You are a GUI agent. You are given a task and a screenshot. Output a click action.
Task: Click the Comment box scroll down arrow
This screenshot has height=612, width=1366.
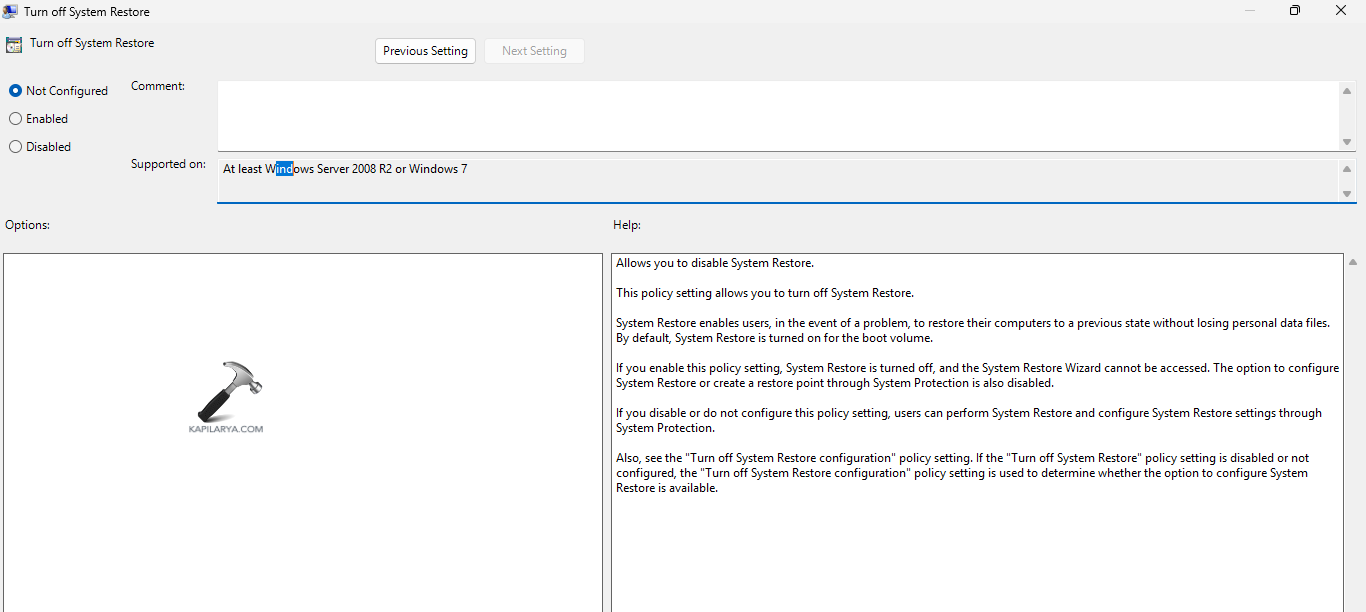click(x=1347, y=140)
